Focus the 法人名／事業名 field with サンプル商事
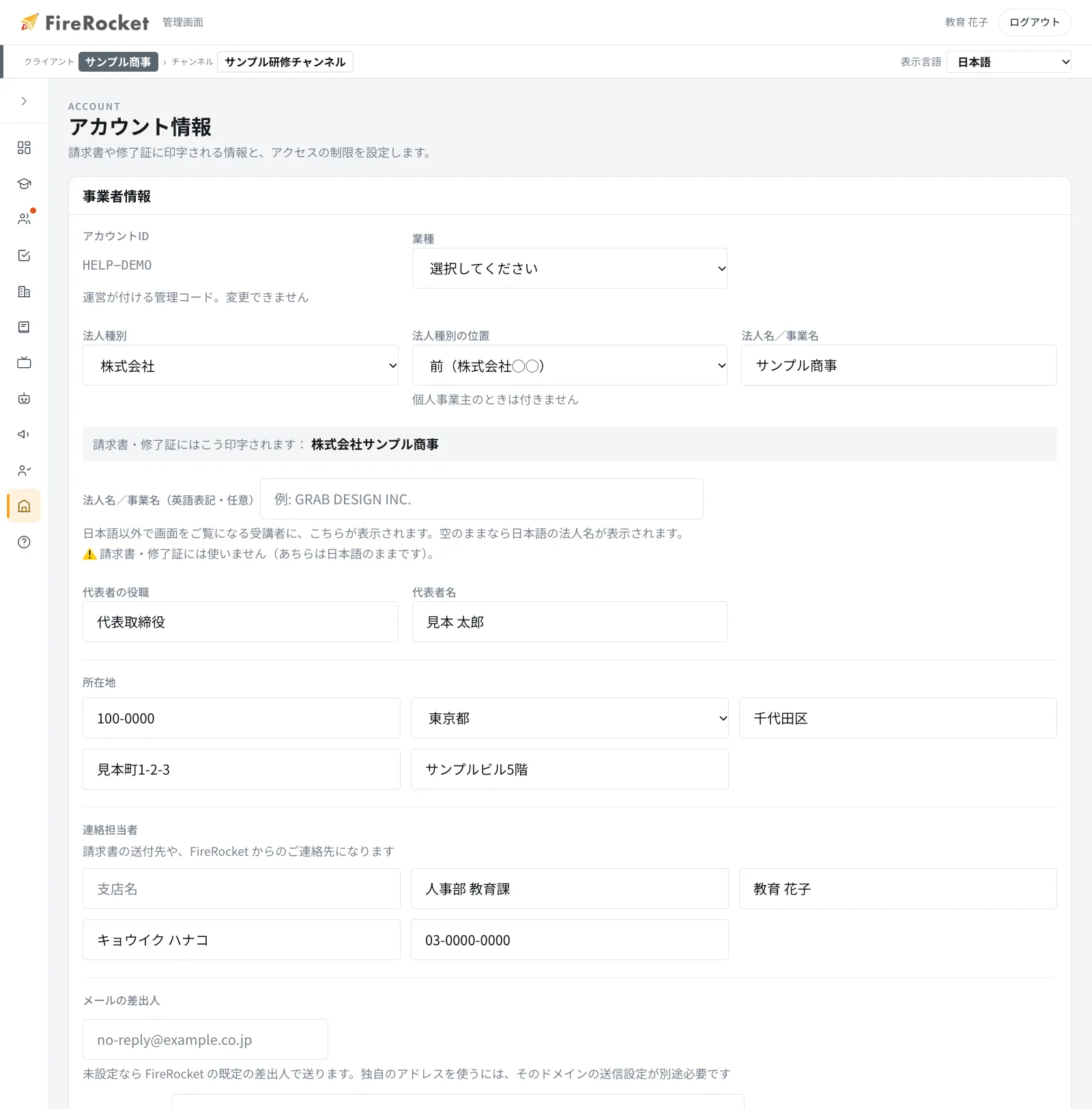The width and height of the screenshot is (1092, 1109). click(899, 365)
